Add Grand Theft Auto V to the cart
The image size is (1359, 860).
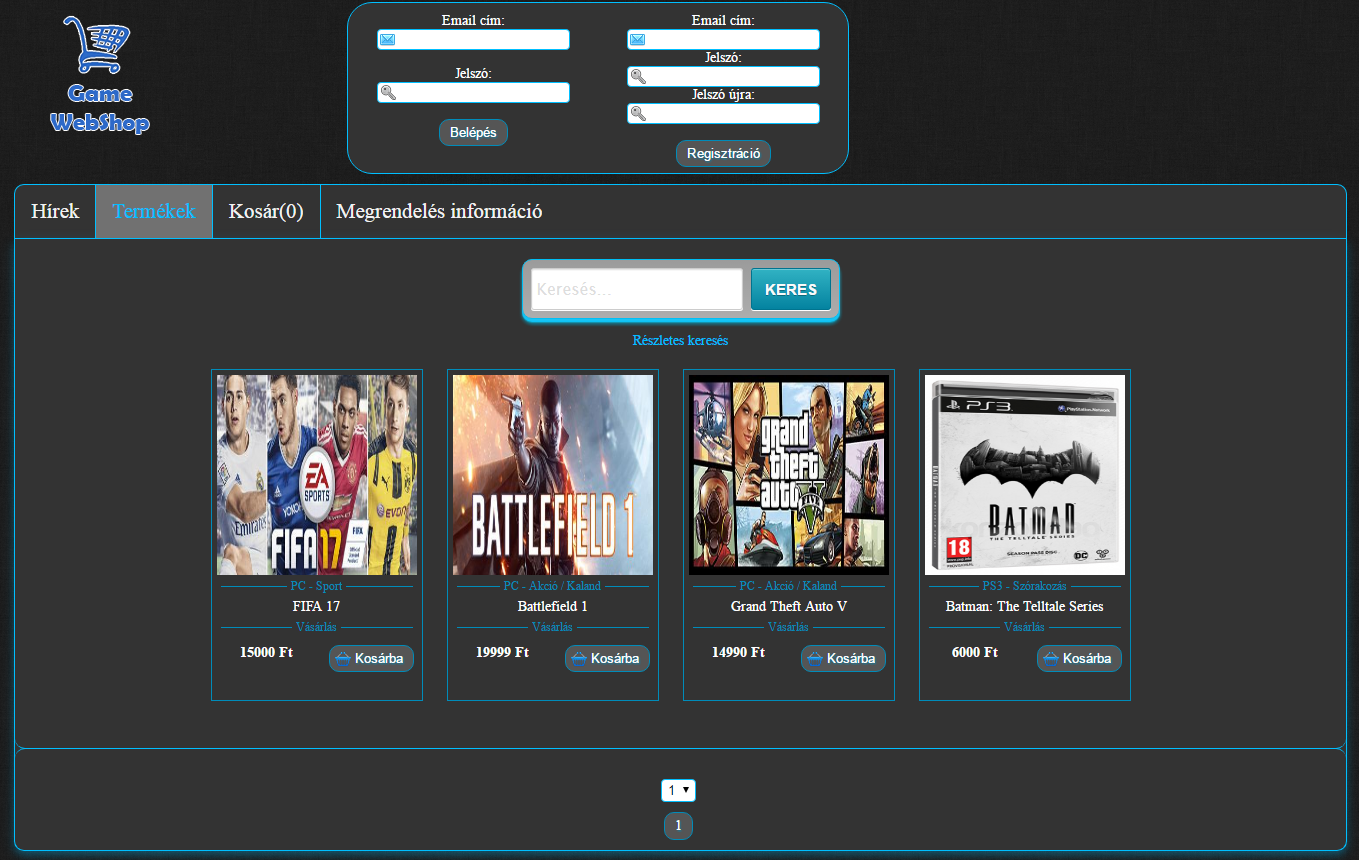click(843, 658)
